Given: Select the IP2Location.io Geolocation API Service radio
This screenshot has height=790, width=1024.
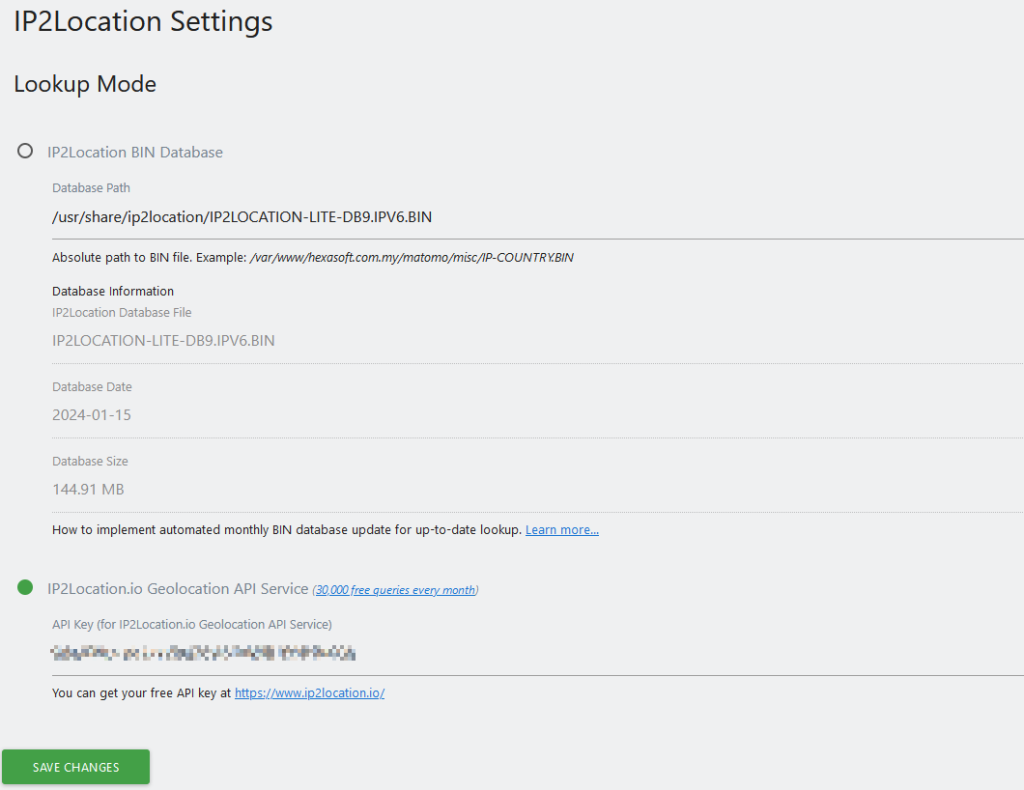Looking at the screenshot, I should tap(25, 588).
